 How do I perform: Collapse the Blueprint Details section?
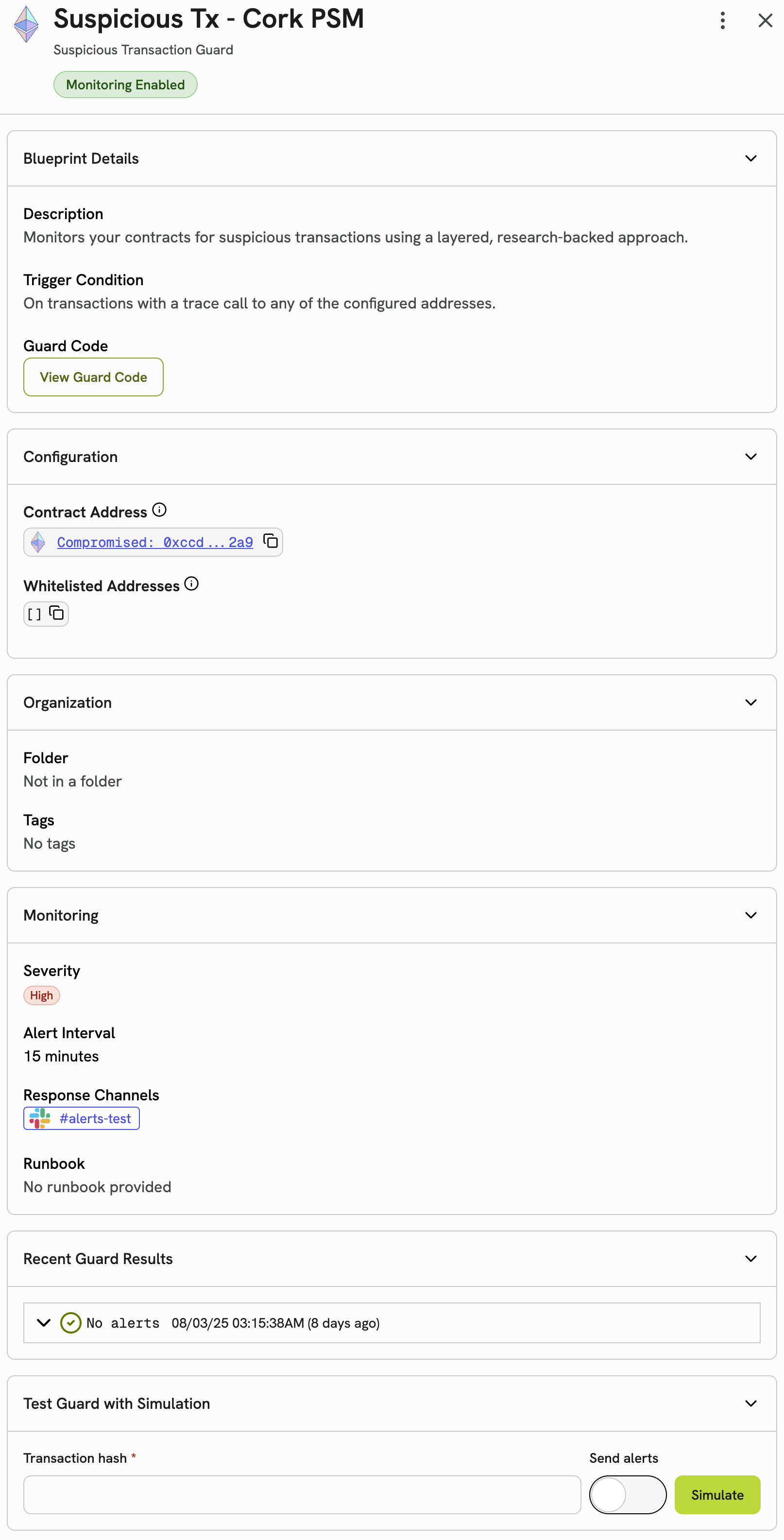[750, 158]
